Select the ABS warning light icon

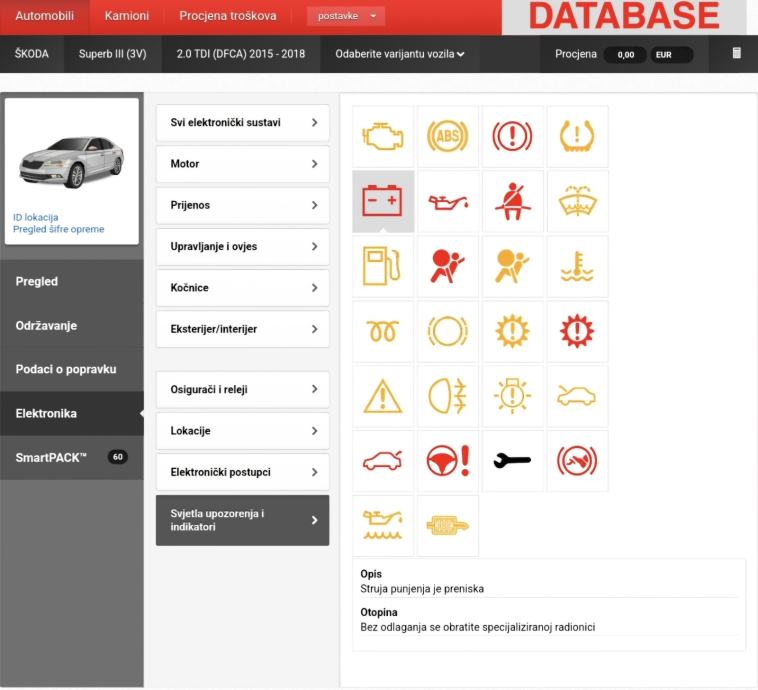(447, 137)
